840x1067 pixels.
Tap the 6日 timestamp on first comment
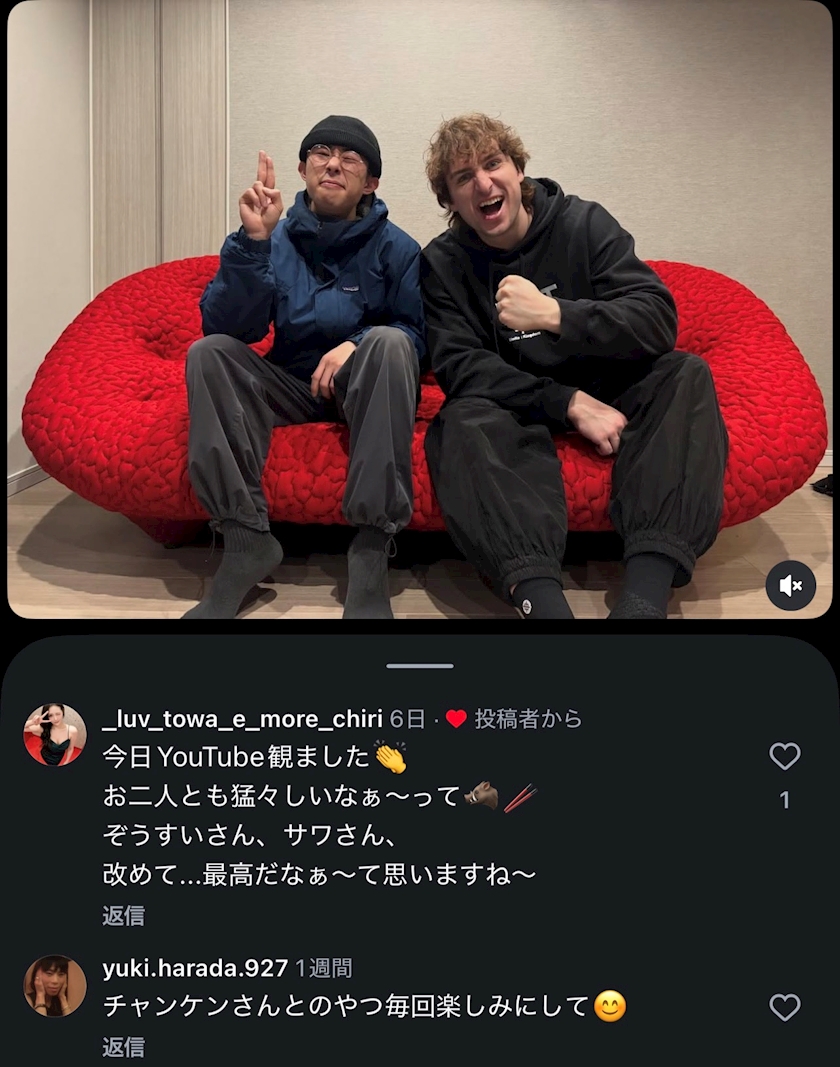(x=407, y=719)
